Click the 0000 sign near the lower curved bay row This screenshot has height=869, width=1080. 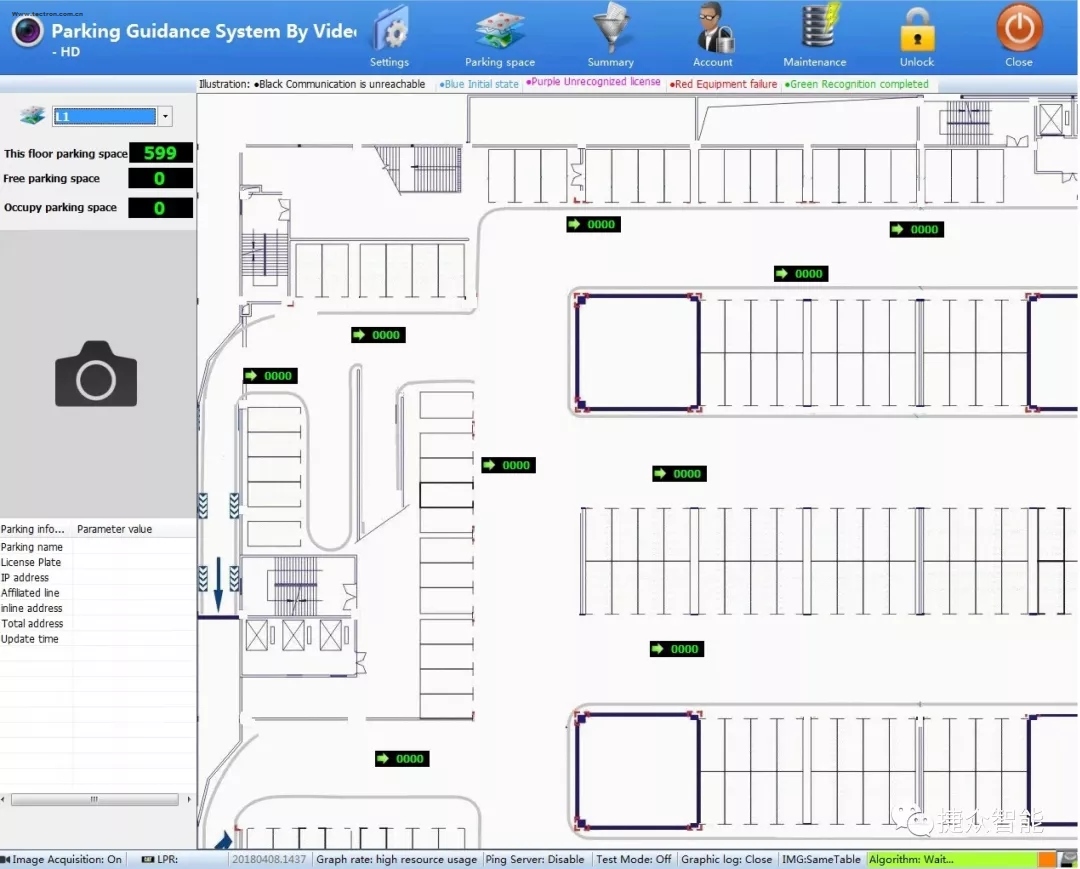click(402, 758)
